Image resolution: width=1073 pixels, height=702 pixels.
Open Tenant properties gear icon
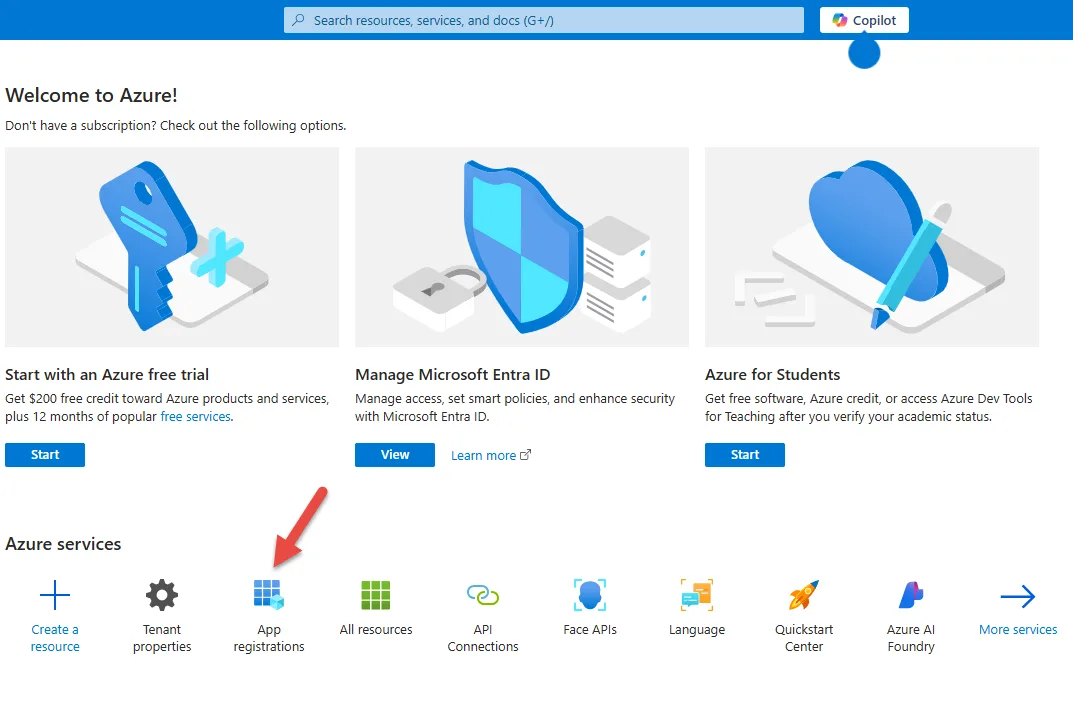(161, 595)
